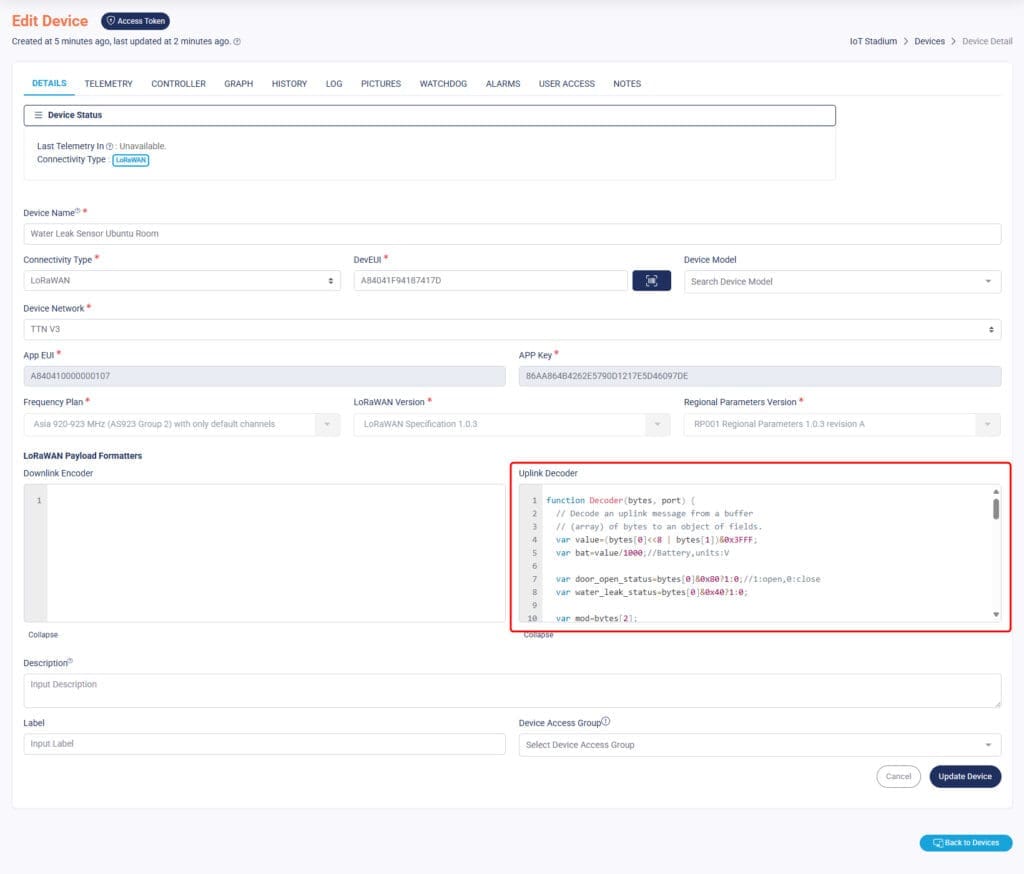Click the info icon next to Device Name
This screenshot has width=1024, height=874.
77,211
